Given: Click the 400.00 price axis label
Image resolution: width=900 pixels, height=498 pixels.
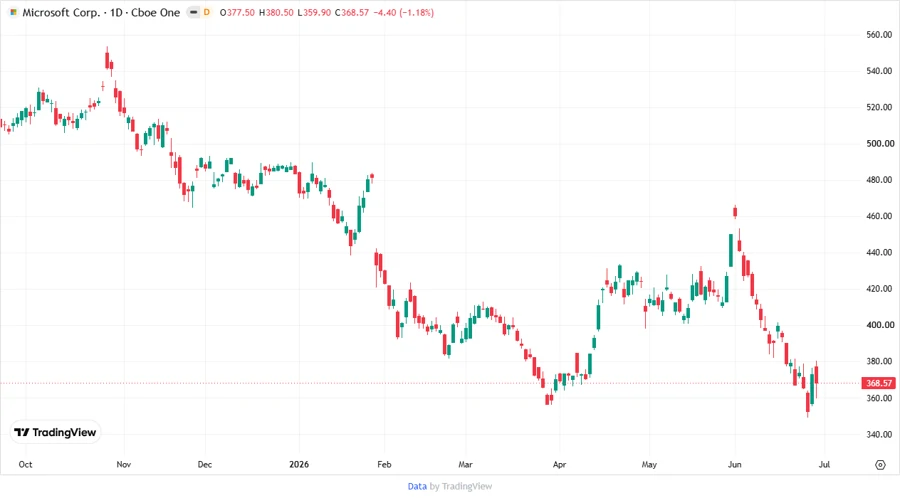Looking at the screenshot, I should pos(879,325).
